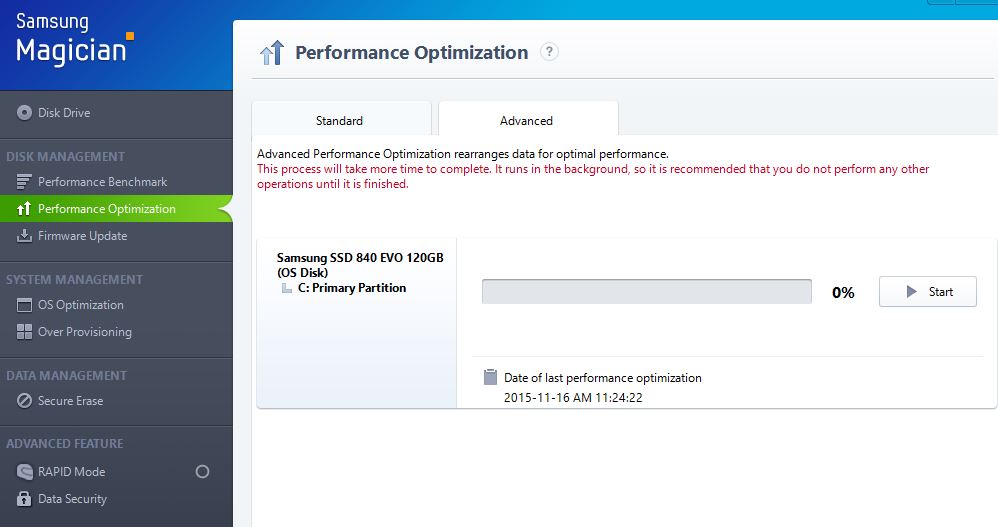
Task: Click the clipboard icon by last optimization date
Action: pos(490,377)
